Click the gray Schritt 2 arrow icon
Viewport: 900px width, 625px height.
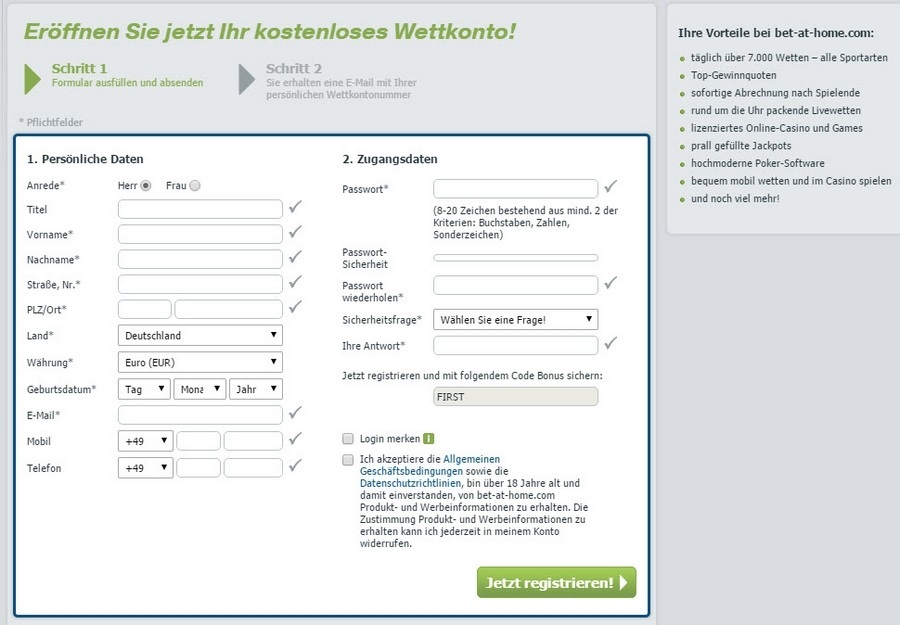(247, 79)
